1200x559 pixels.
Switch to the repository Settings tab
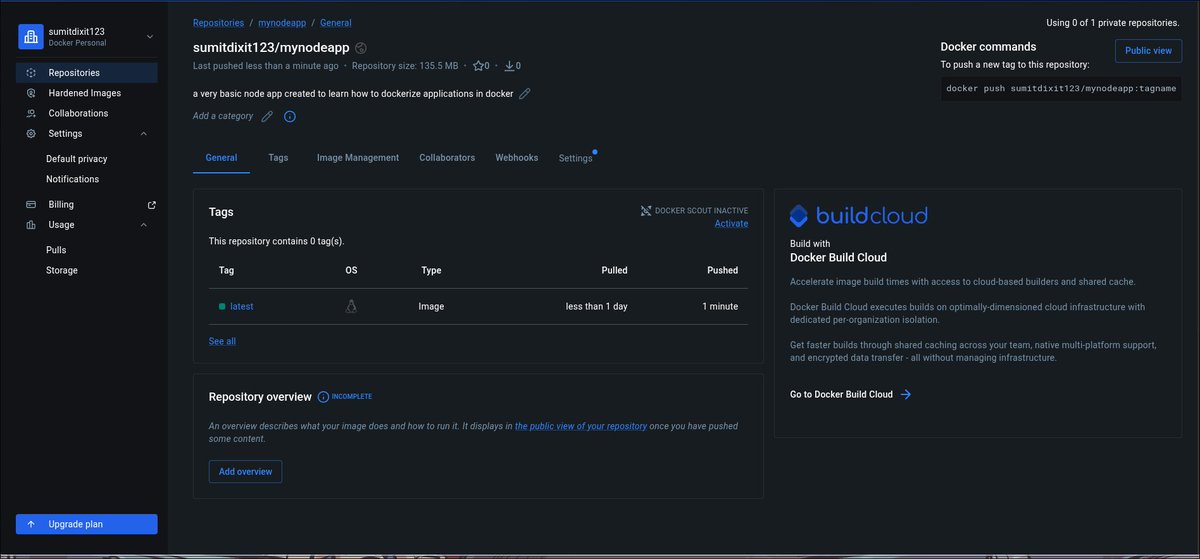[x=575, y=158]
